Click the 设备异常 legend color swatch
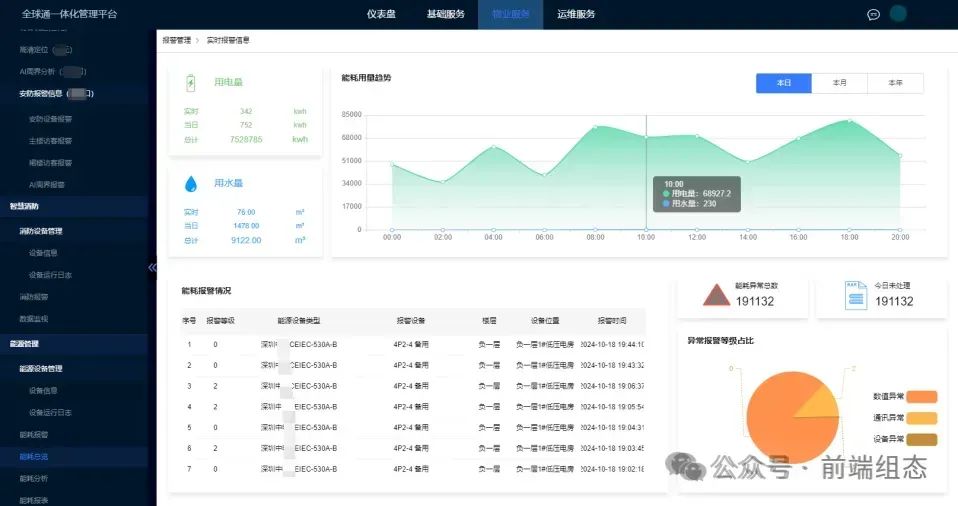Screen dimensions: 958x506 pos(922,439)
